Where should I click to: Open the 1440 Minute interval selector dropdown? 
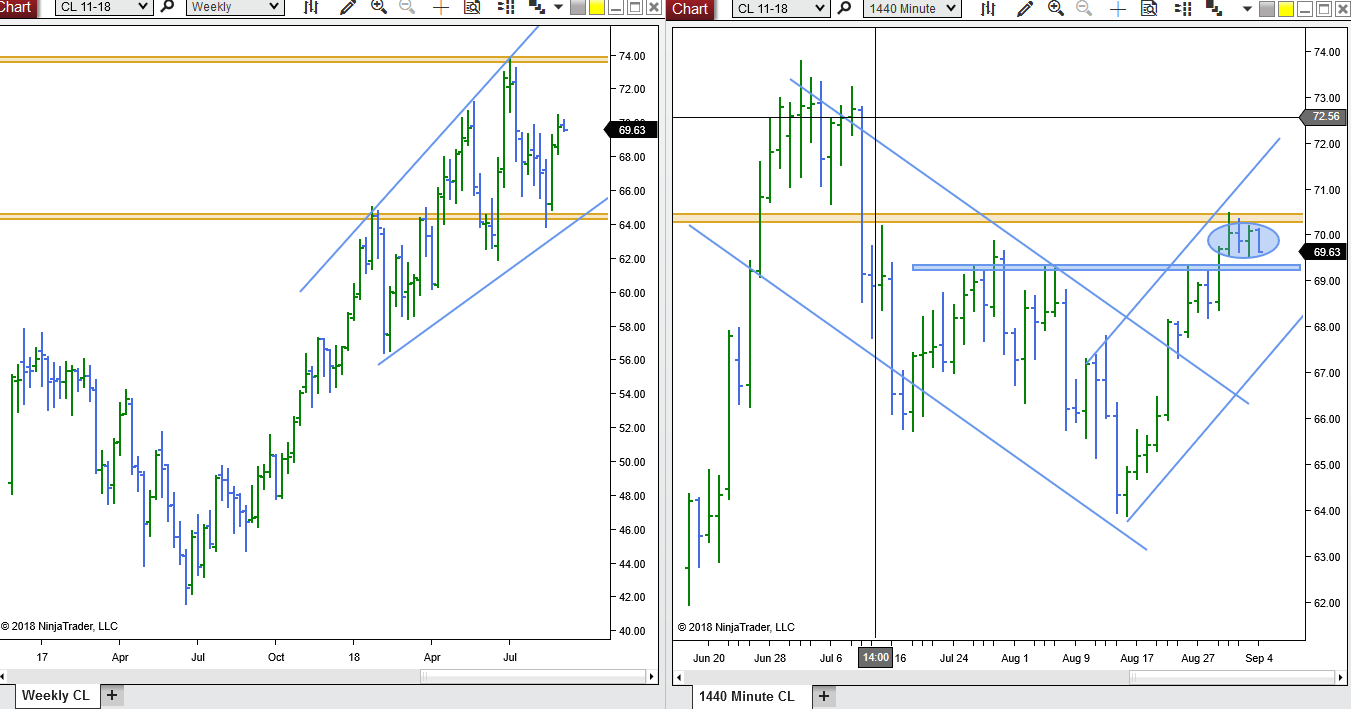911,8
